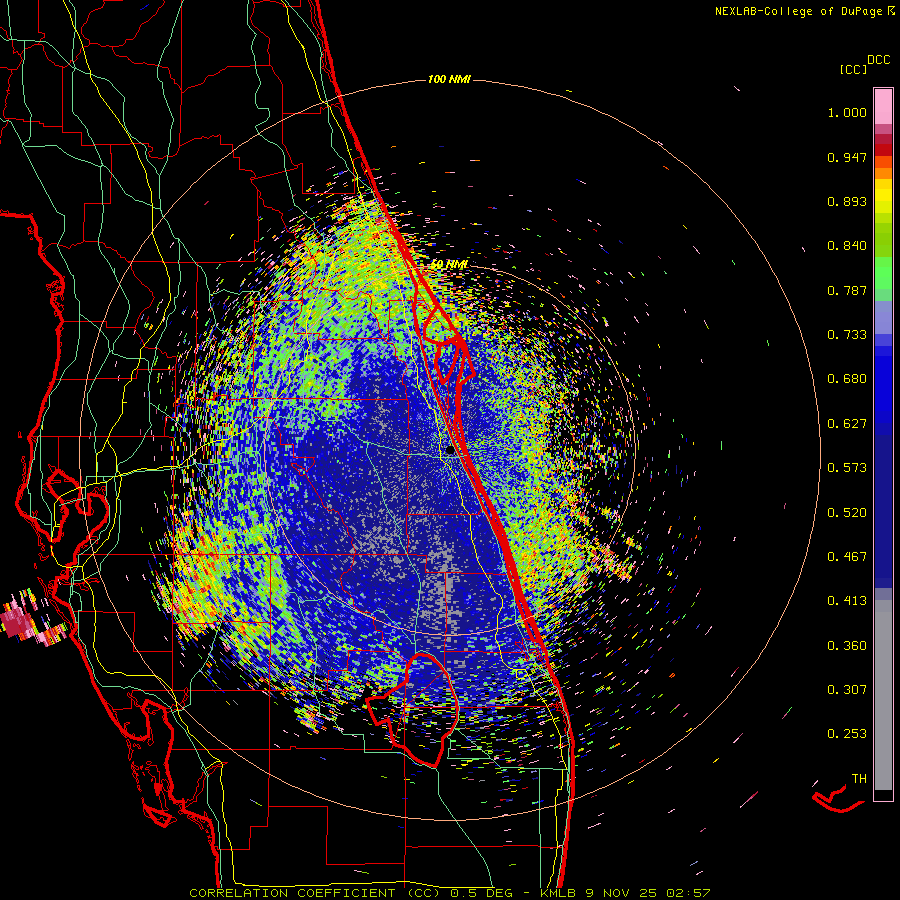Viewport: 900px width, 900px height.
Task: Click the magenta echo blob on west coast
Action: coord(16,623)
